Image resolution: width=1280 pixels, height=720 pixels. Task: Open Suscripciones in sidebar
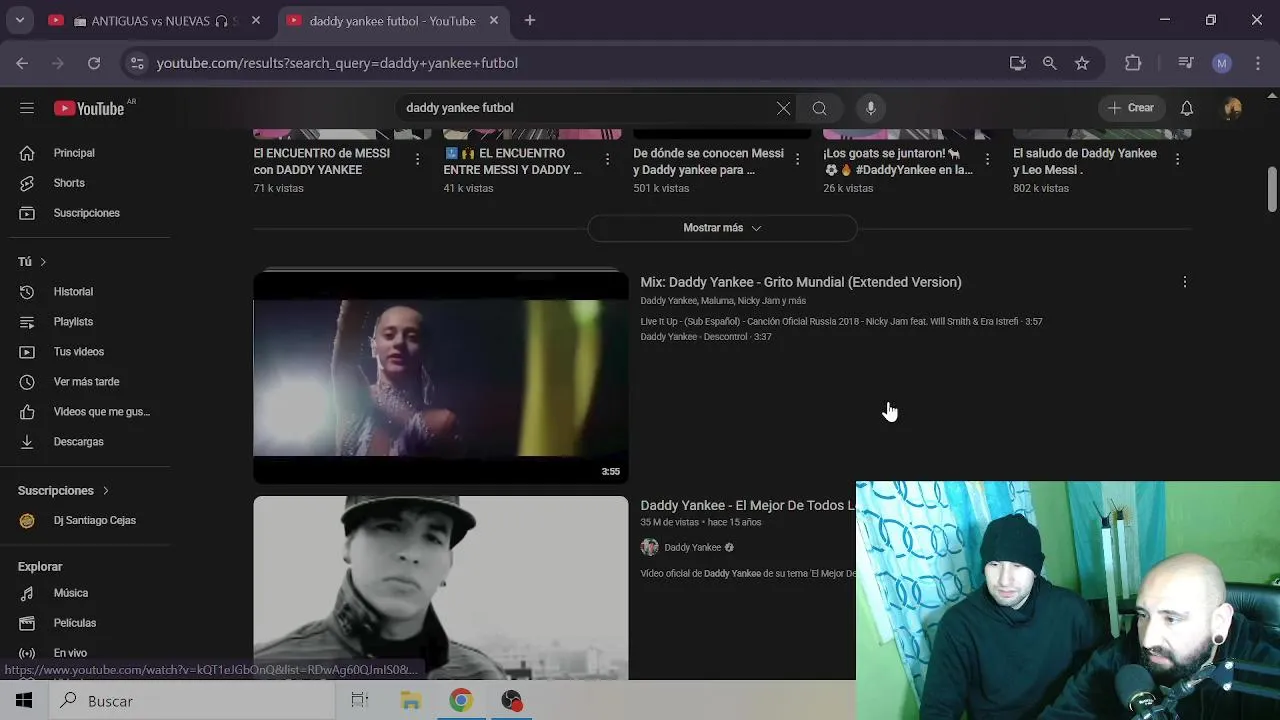pos(85,213)
